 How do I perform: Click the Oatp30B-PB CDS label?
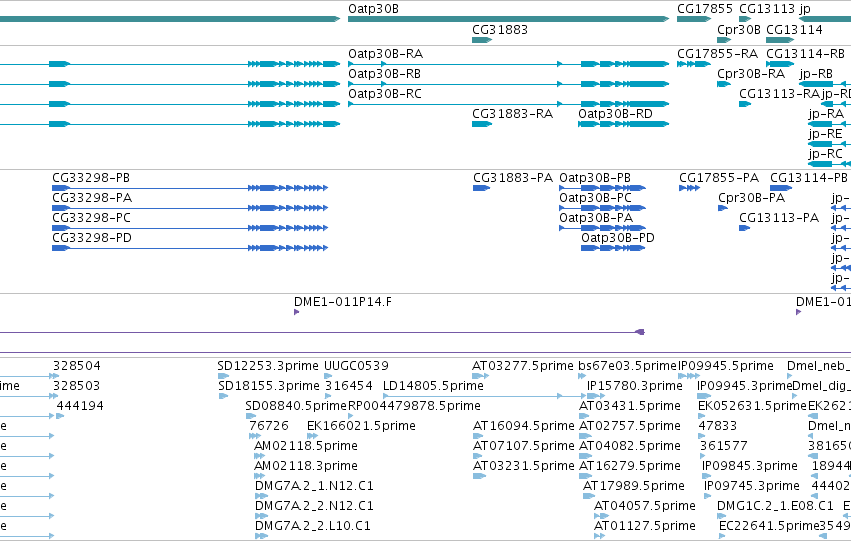pyautogui.click(x=595, y=178)
